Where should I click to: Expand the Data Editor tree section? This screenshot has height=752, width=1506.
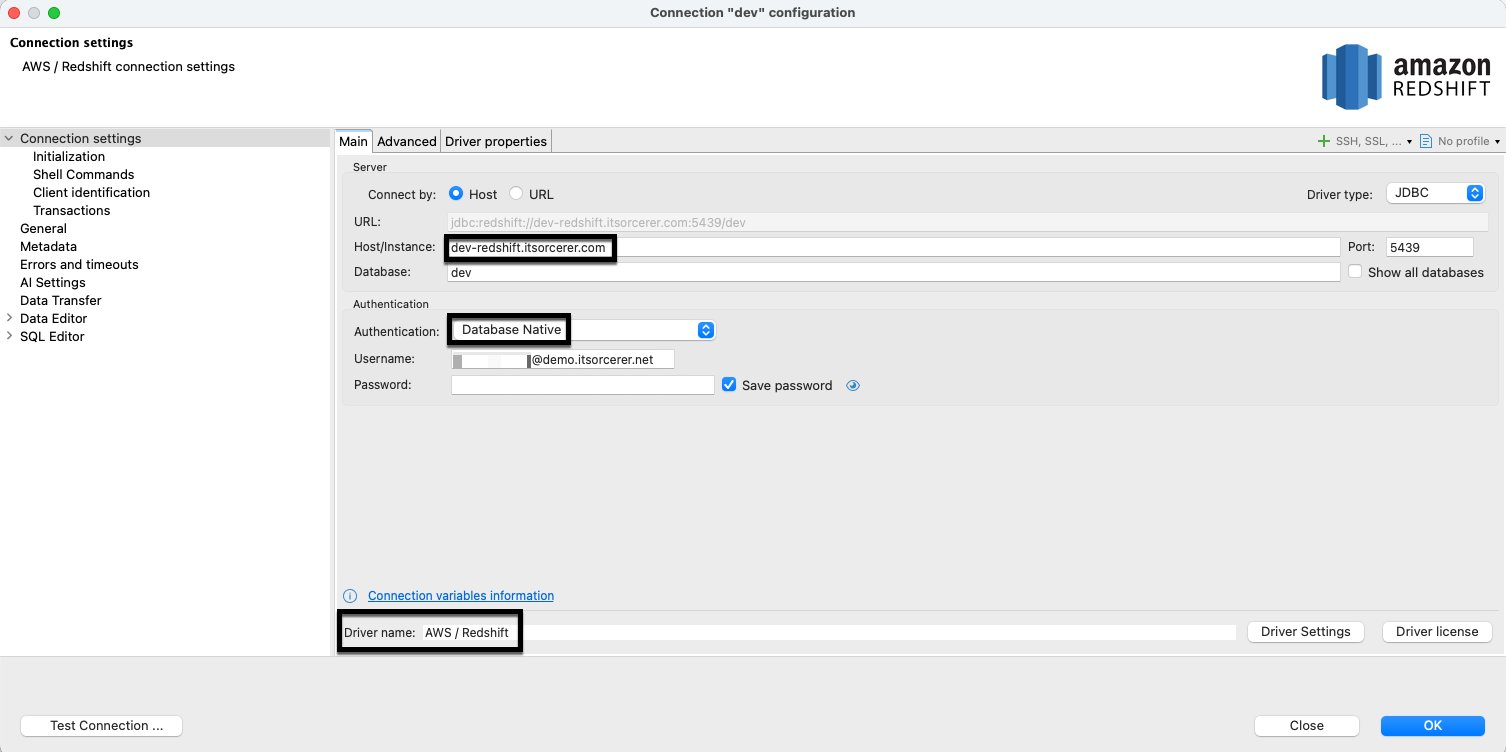(10, 318)
